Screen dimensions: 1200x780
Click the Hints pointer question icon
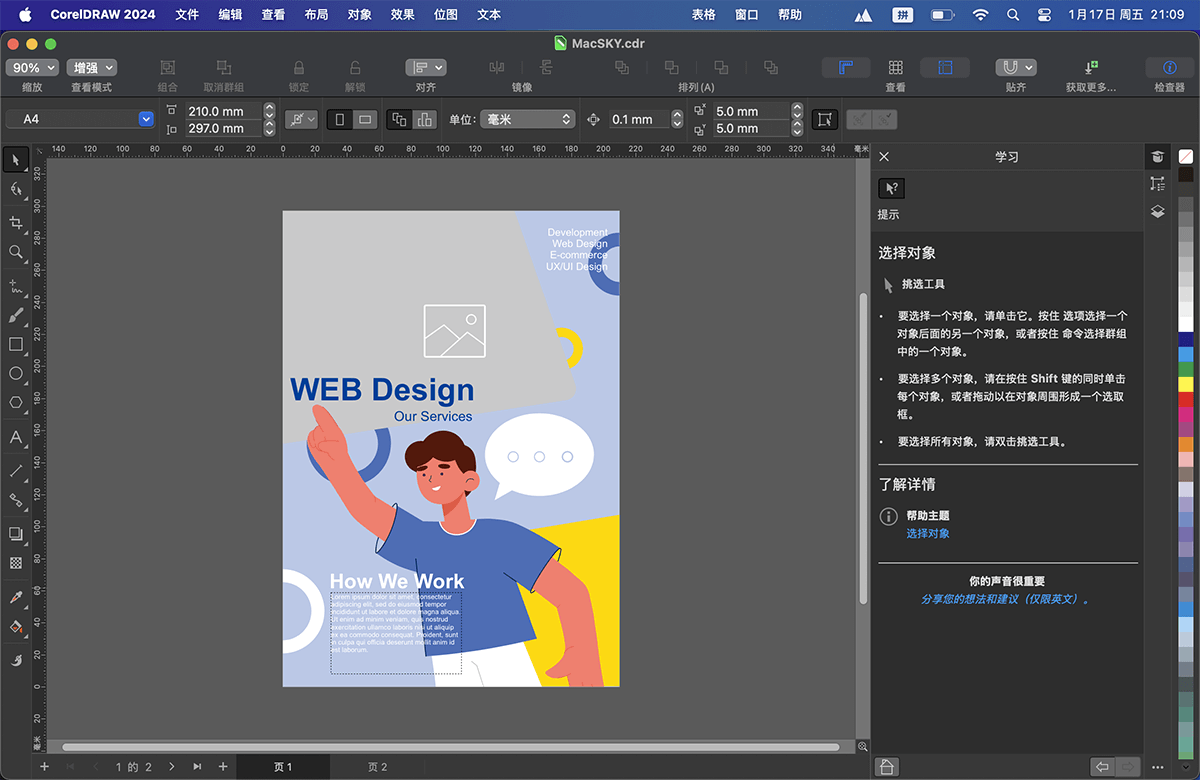pos(891,188)
